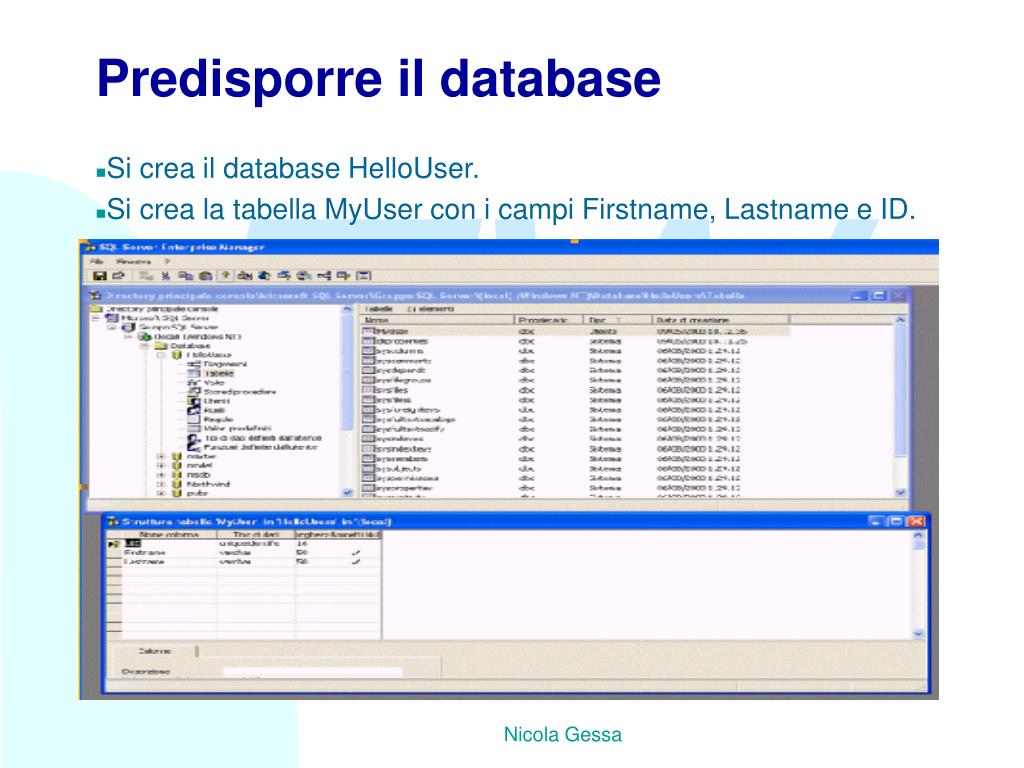Expand the master database node
1024x768 pixels.
161,456
